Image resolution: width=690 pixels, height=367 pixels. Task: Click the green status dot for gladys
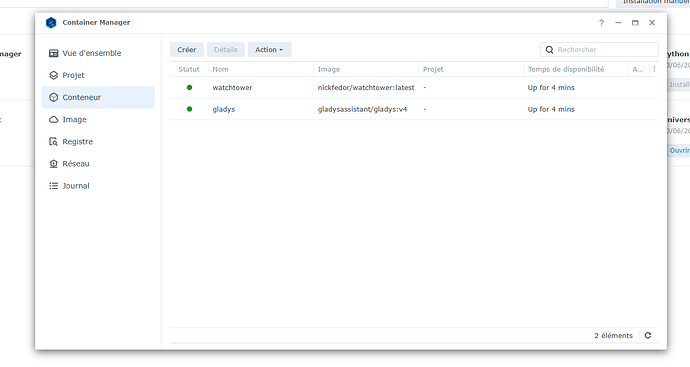tap(190, 109)
